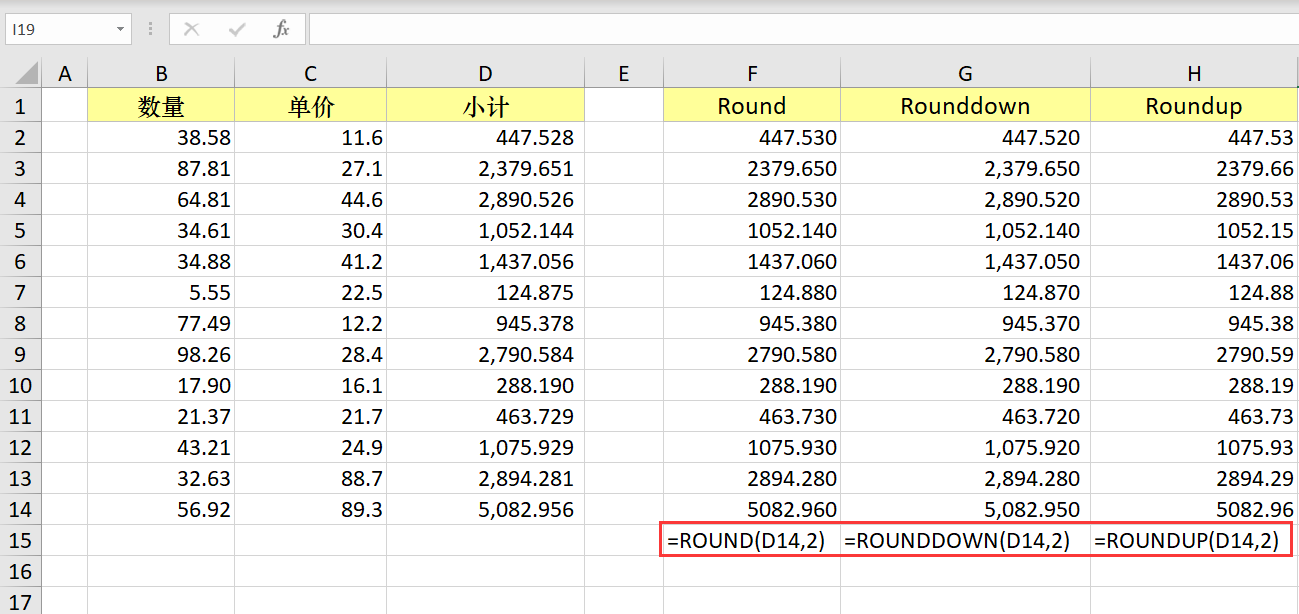Click the Roundup header cell

[x=1194, y=106]
